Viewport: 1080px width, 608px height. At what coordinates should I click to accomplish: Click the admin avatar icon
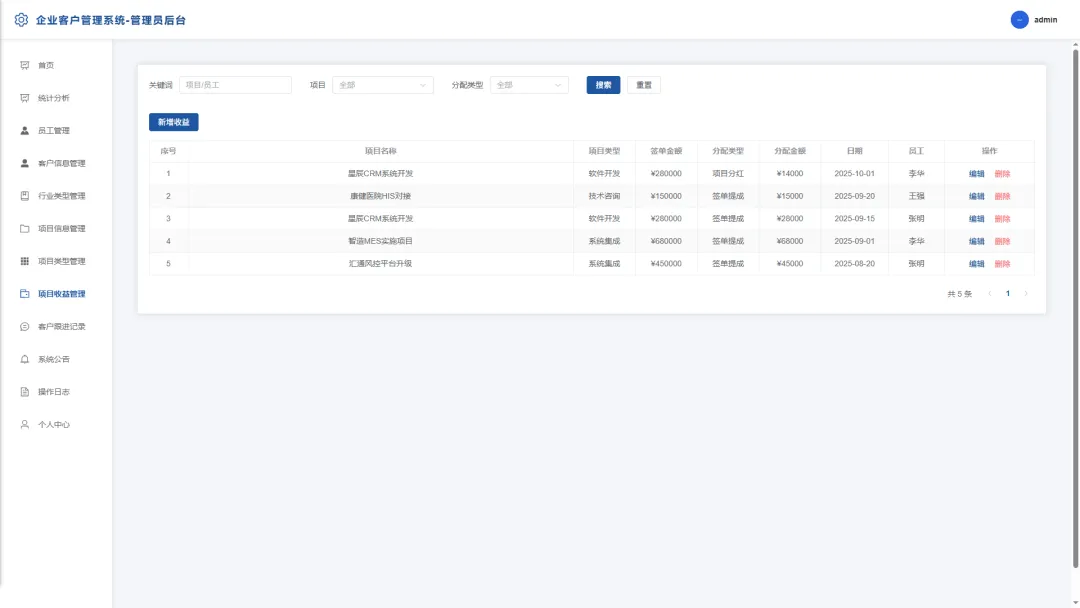[1019, 20]
